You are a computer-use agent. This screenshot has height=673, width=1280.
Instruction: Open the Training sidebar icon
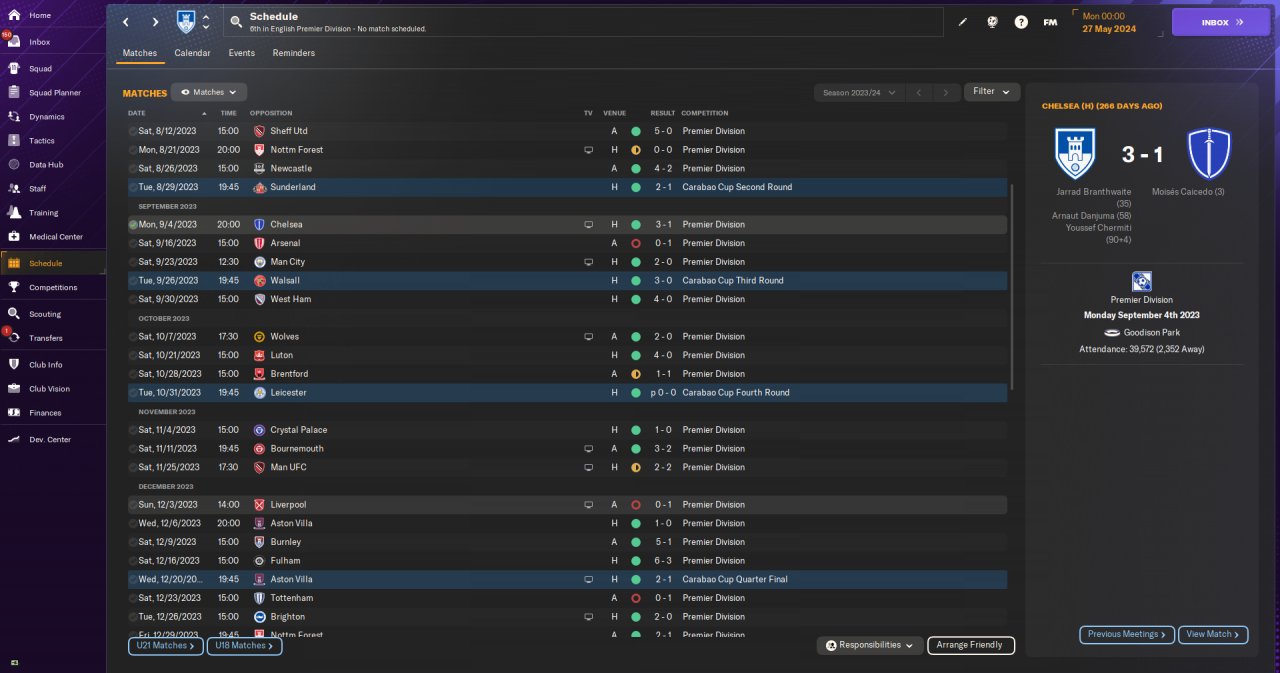point(14,213)
